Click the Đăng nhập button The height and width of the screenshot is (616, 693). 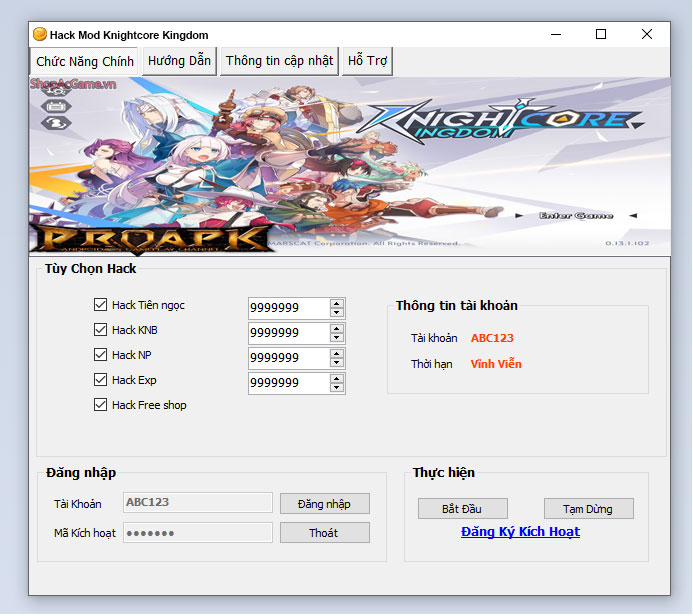coord(325,504)
